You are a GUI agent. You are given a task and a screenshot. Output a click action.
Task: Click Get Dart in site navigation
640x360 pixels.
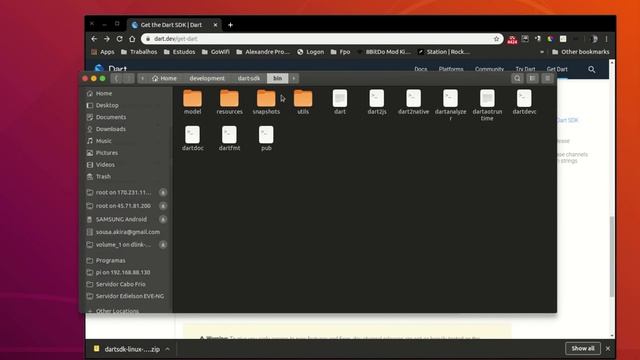tap(557, 69)
